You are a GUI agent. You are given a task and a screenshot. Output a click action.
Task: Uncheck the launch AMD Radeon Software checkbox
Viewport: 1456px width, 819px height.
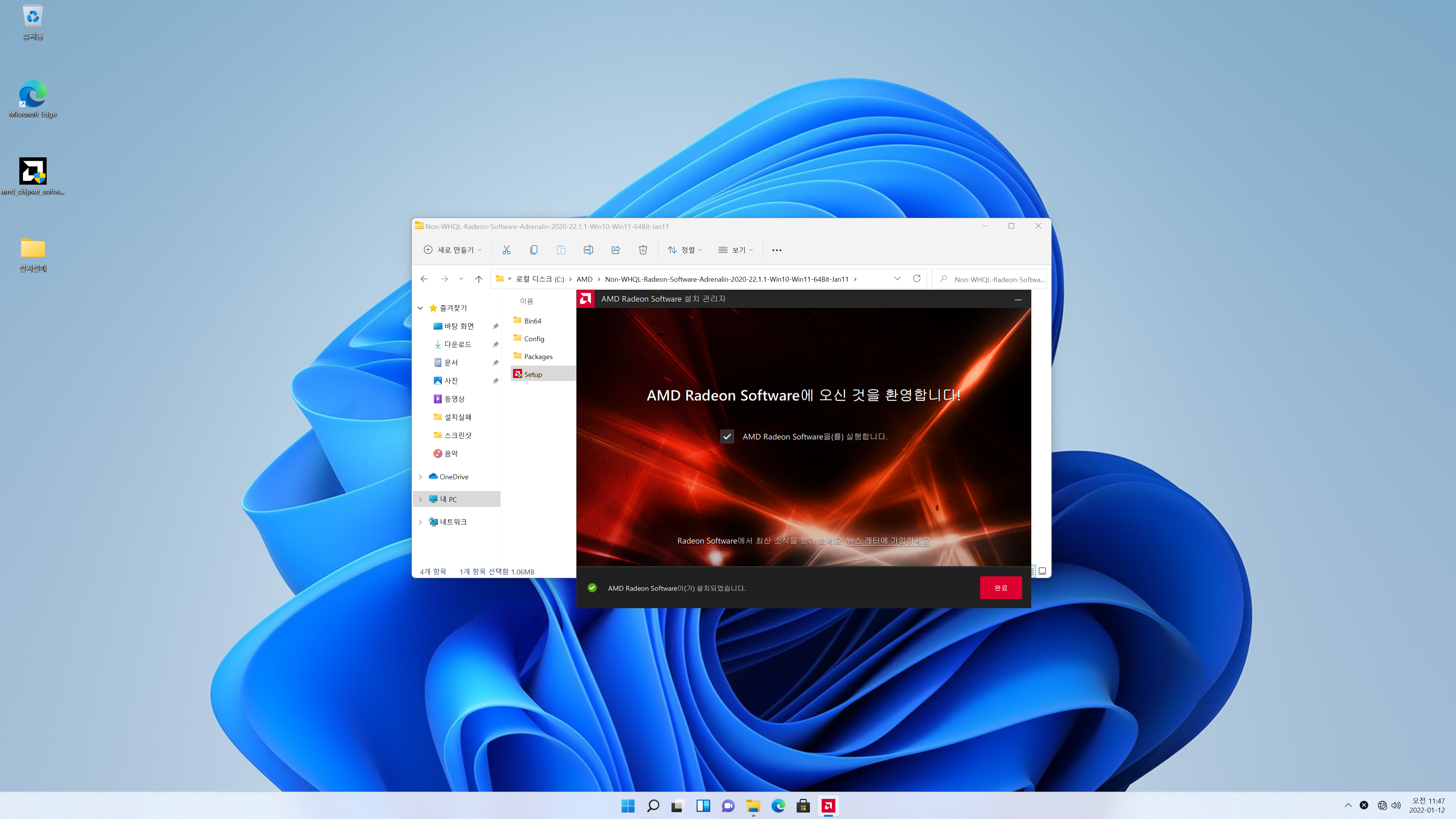click(727, 436)
